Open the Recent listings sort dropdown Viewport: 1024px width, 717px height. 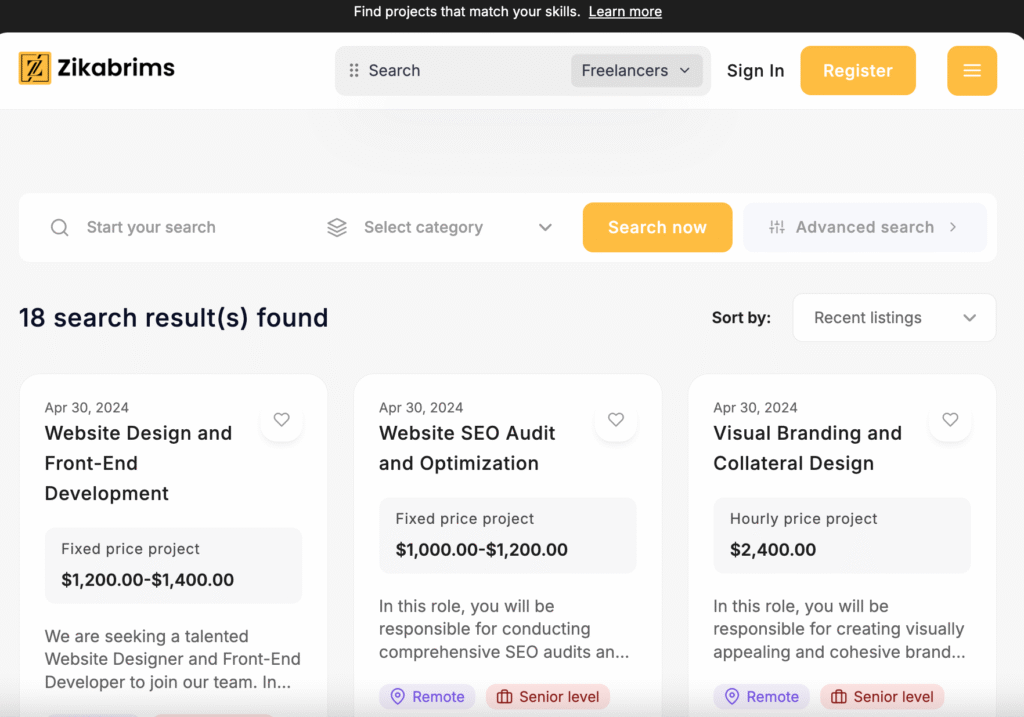pyautogui.click(x=893, y=318)
